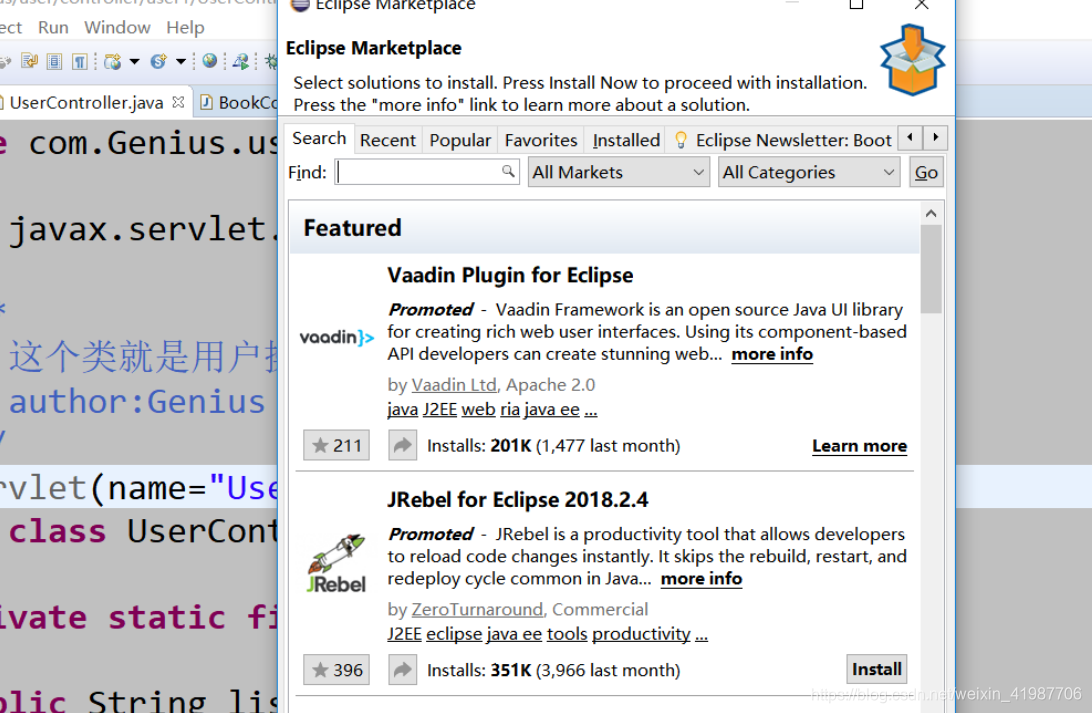Viewport: 1092px width, 713px height.
Task: Expand the All Categories dropdown
Action: (x=809, y=172)
